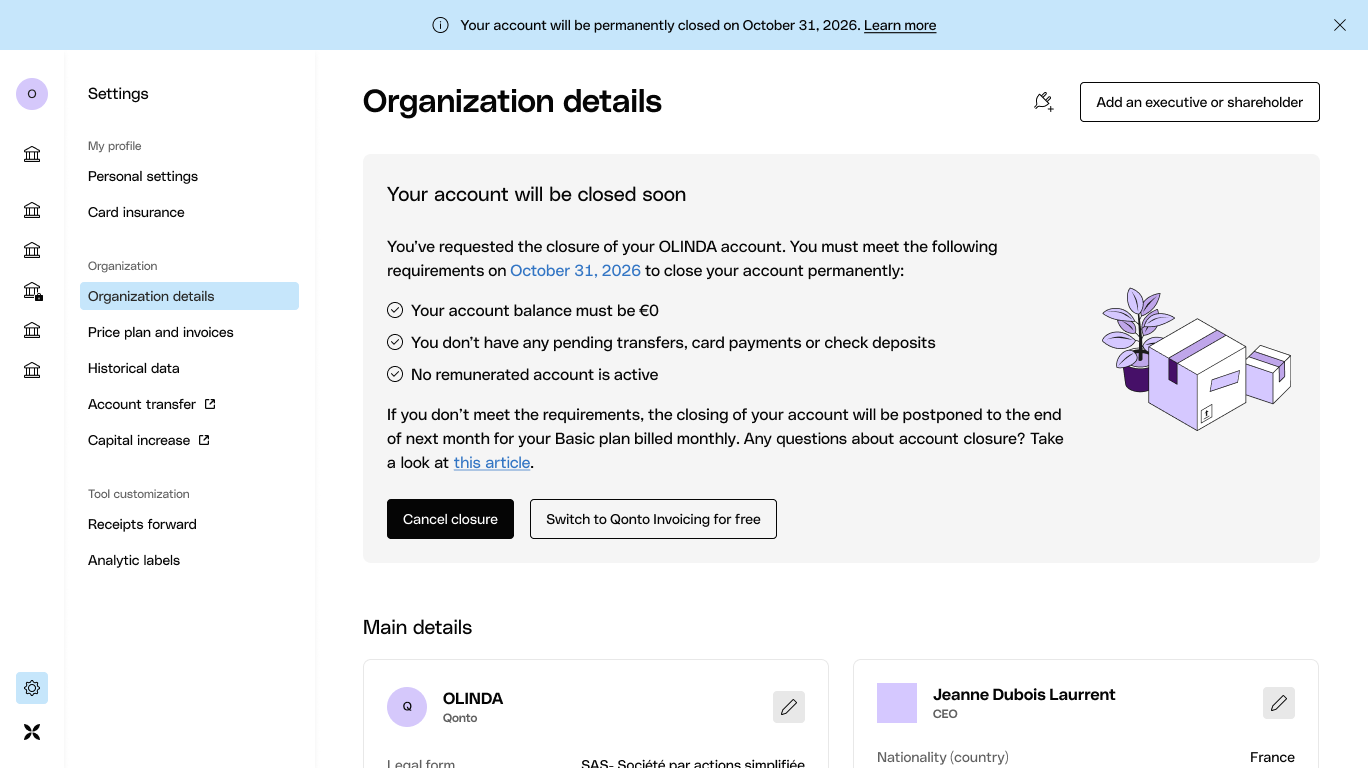This screenshot has height=768, width=1368.
Task: Click "Your account will be closed soon" heading
Action: pos(536,194)
